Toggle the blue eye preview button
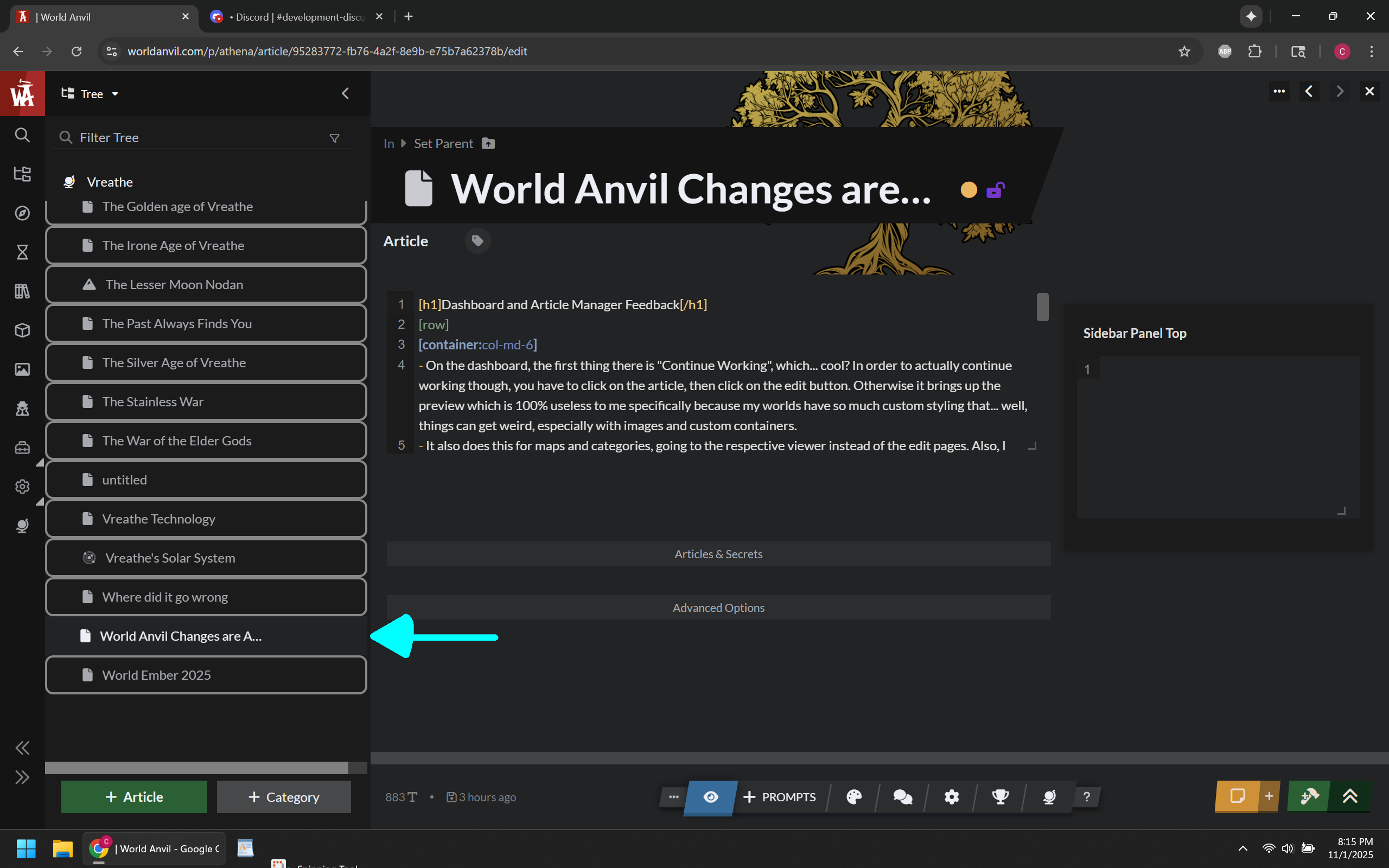 (711, 797)
